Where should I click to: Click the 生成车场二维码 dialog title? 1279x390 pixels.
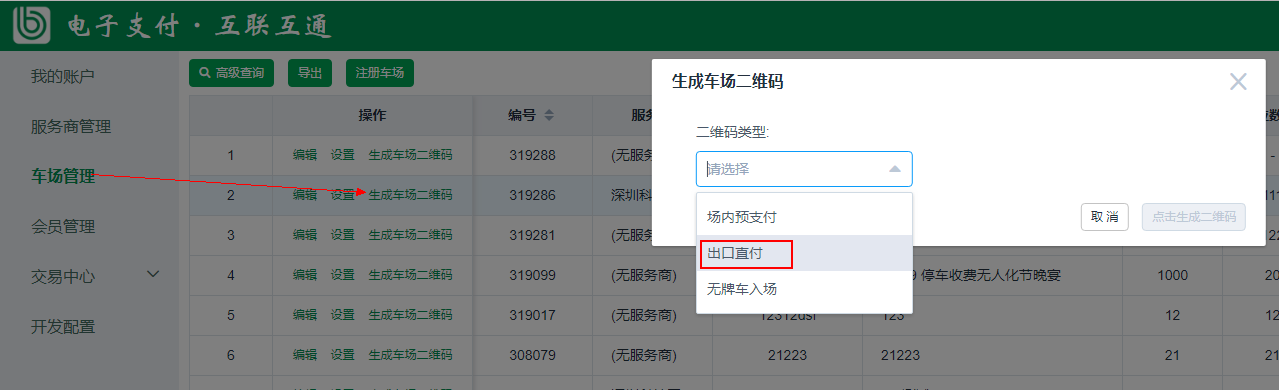727,82
